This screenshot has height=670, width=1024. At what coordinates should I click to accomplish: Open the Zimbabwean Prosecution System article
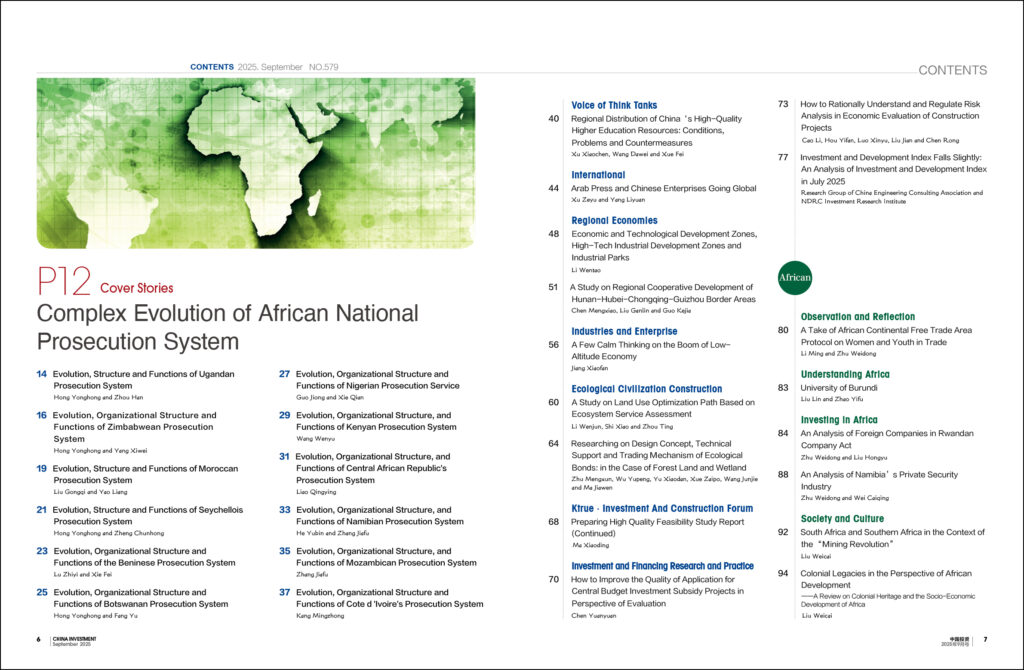[135, 426]
